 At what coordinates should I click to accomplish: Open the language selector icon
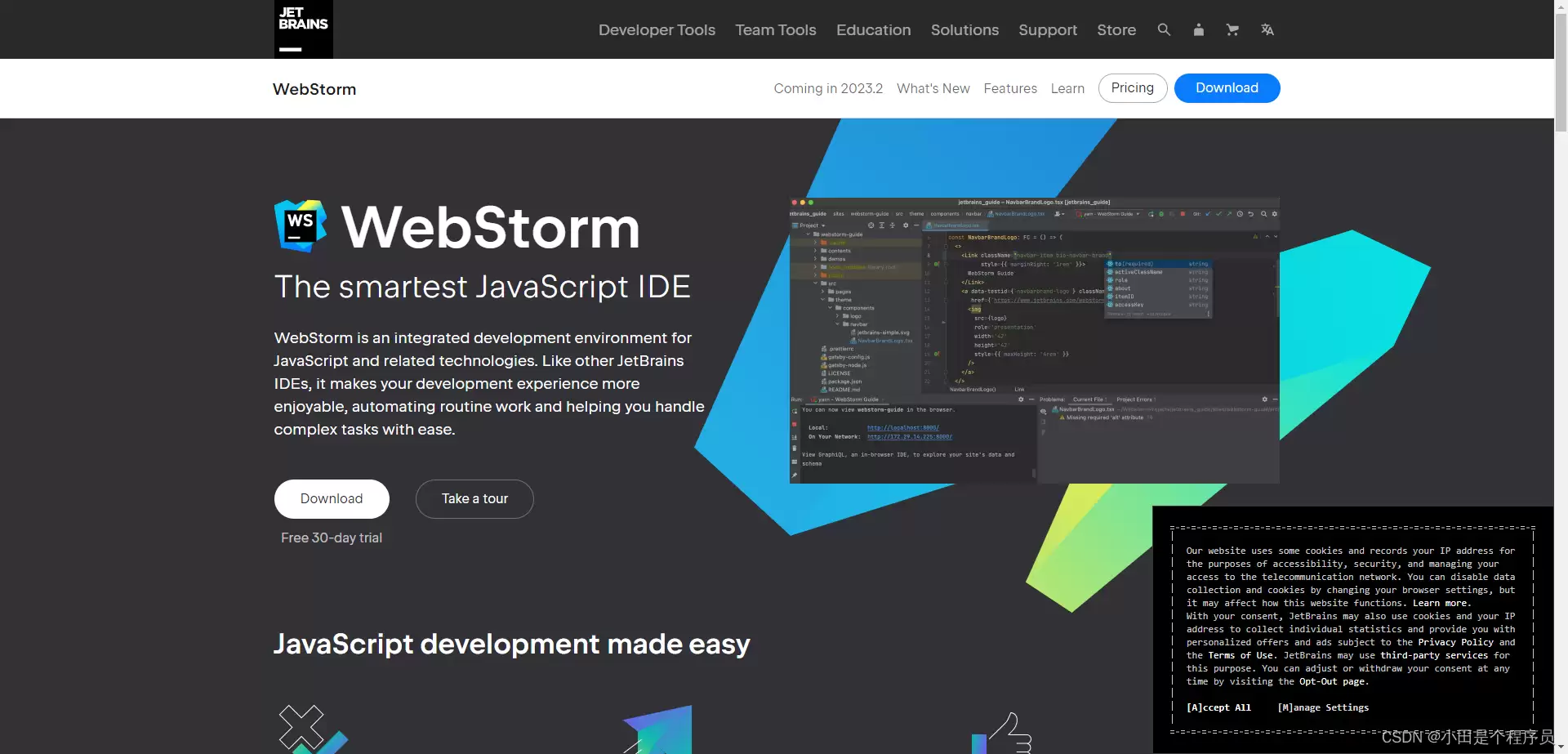1267,29
